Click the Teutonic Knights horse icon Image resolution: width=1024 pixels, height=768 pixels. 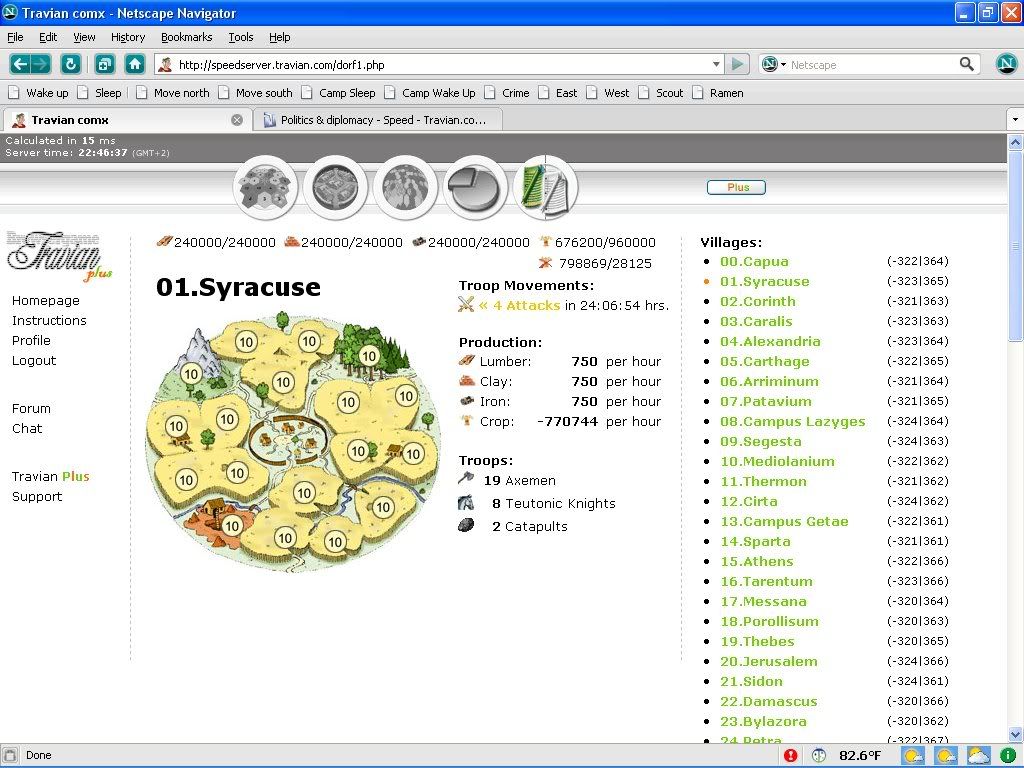click(466, 502)
